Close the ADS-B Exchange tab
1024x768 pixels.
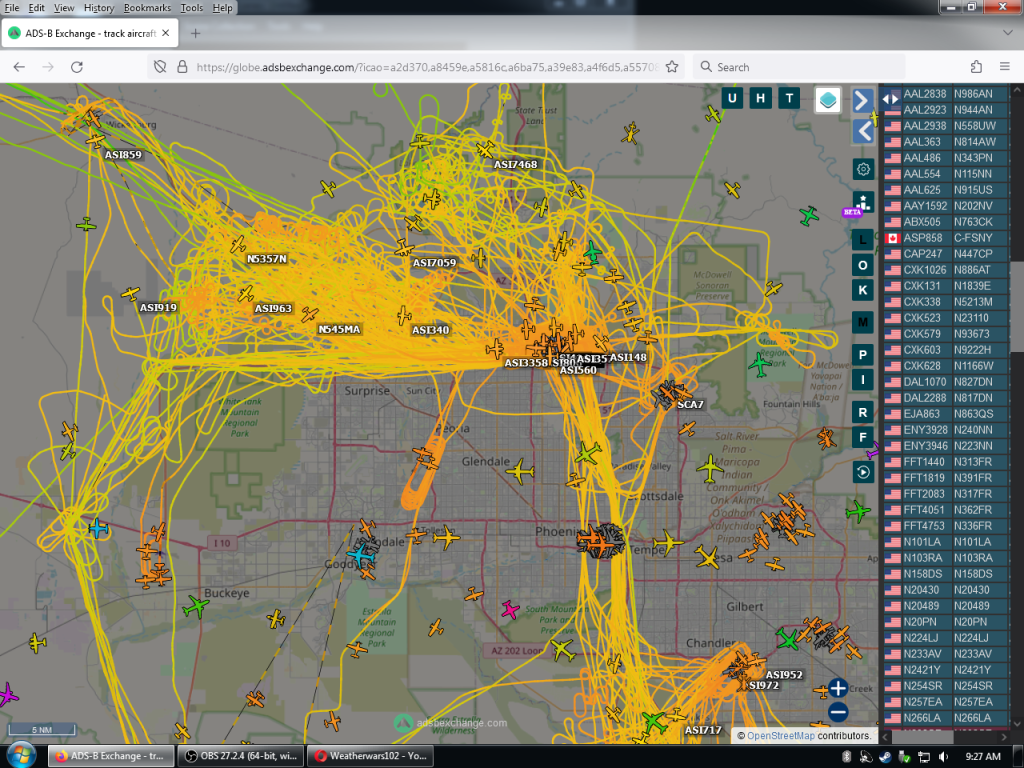coord(166,33)
